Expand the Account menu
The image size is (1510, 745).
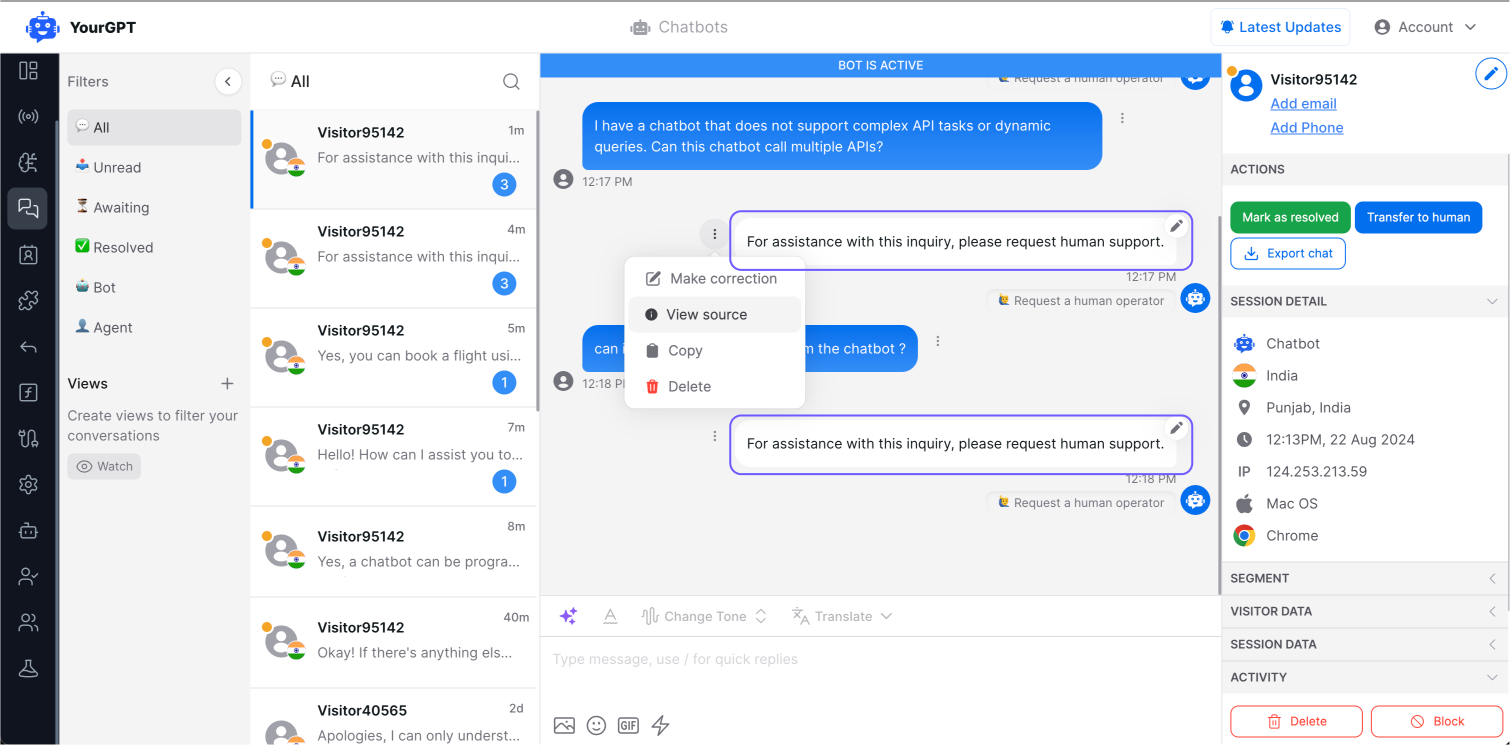click(1425, 27)
